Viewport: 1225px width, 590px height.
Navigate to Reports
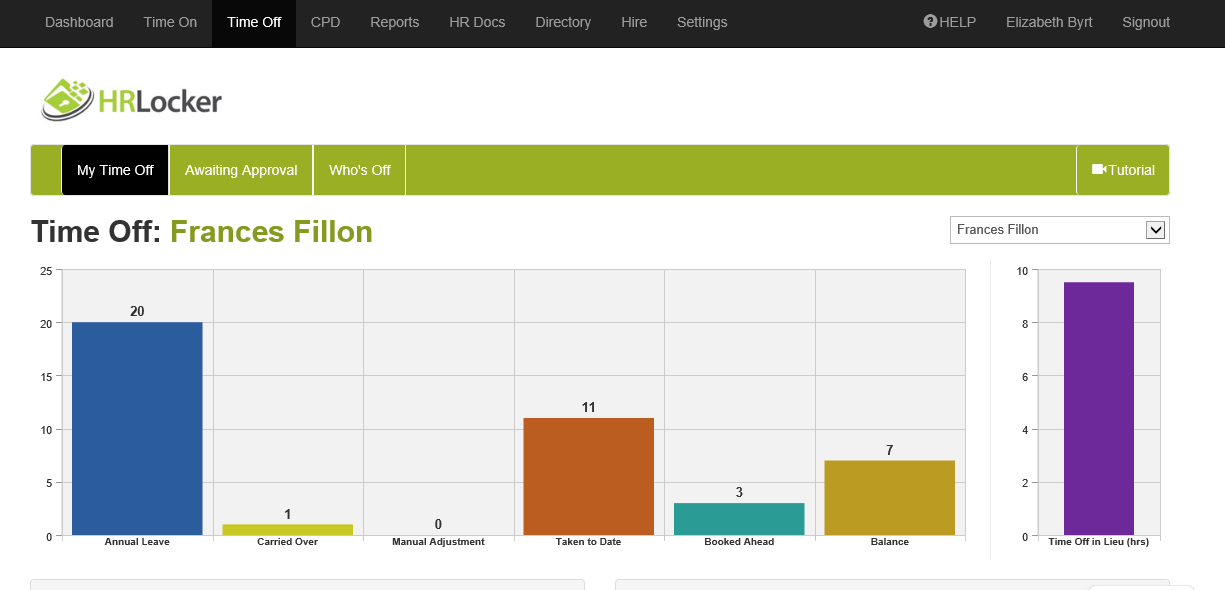[x=394, y=22]
